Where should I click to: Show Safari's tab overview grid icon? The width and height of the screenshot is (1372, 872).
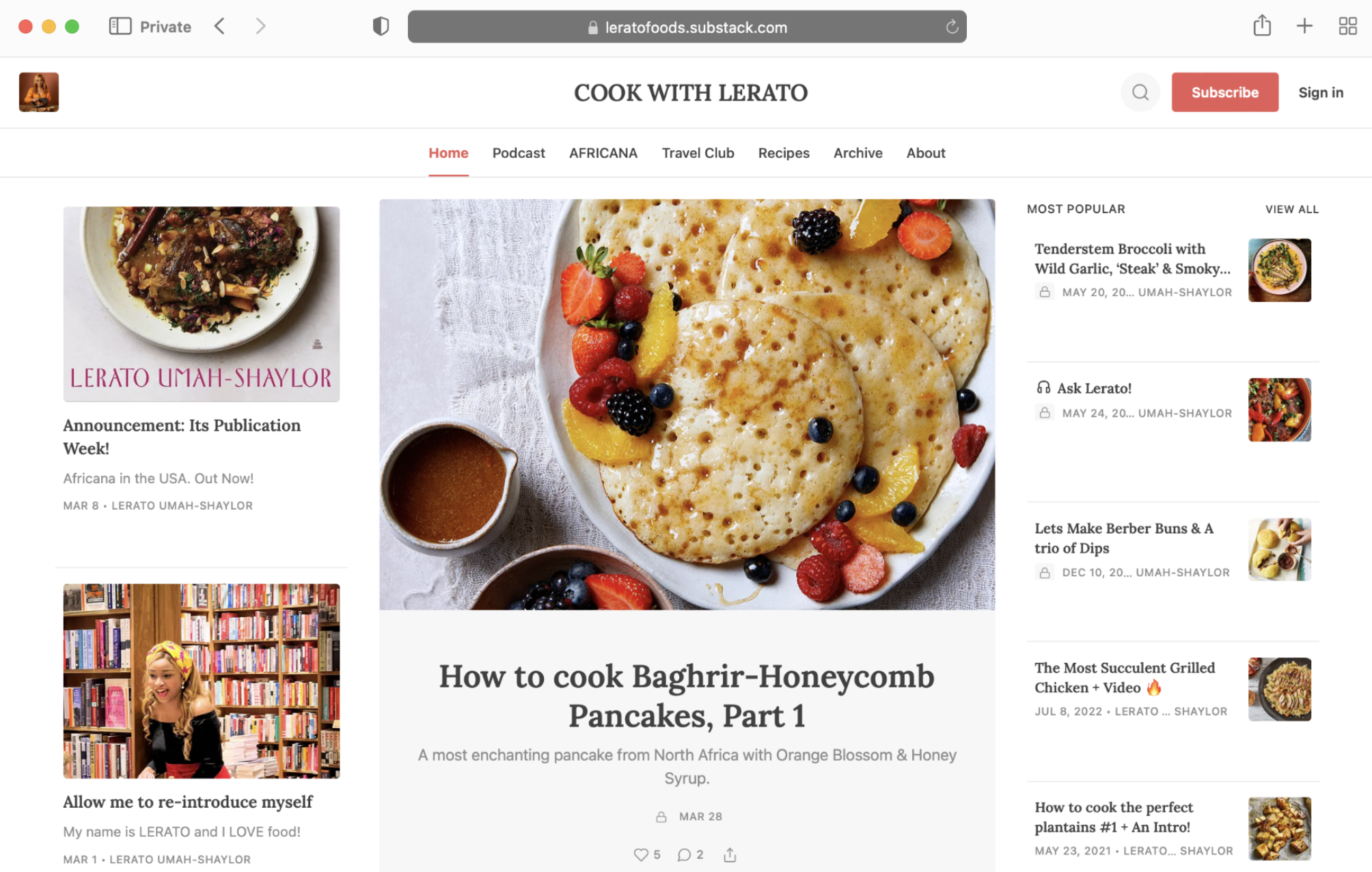(1347, 26)
